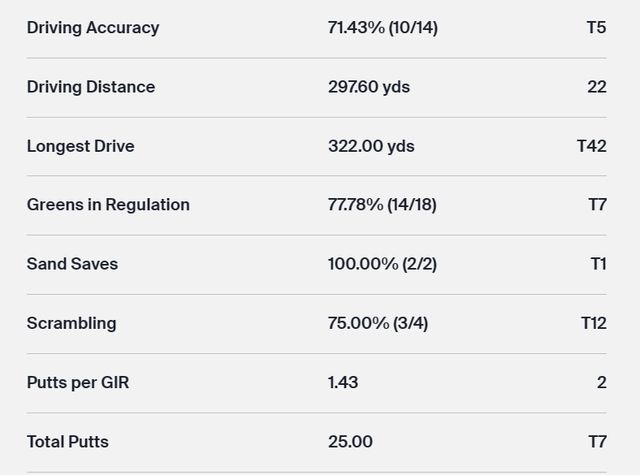The height and width of the screenshot is (475, 640).
Task: Click the 75.00% (3/4) scrambling value
Action: [x=377, y=323]
